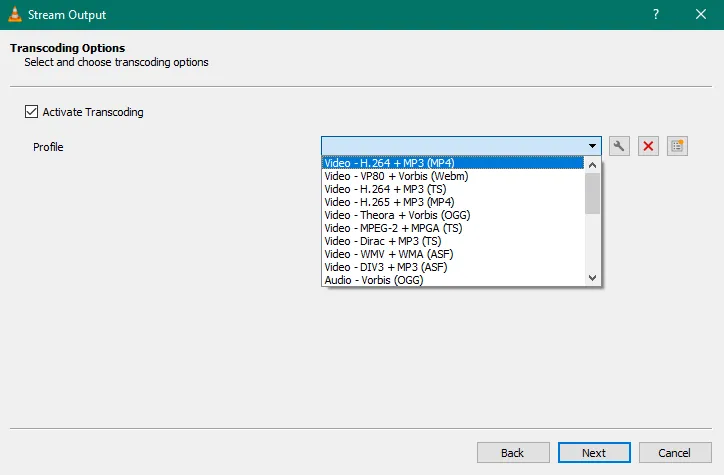Select Video - Dirac + MP3 (TS) entry

(x=453, y=241)
